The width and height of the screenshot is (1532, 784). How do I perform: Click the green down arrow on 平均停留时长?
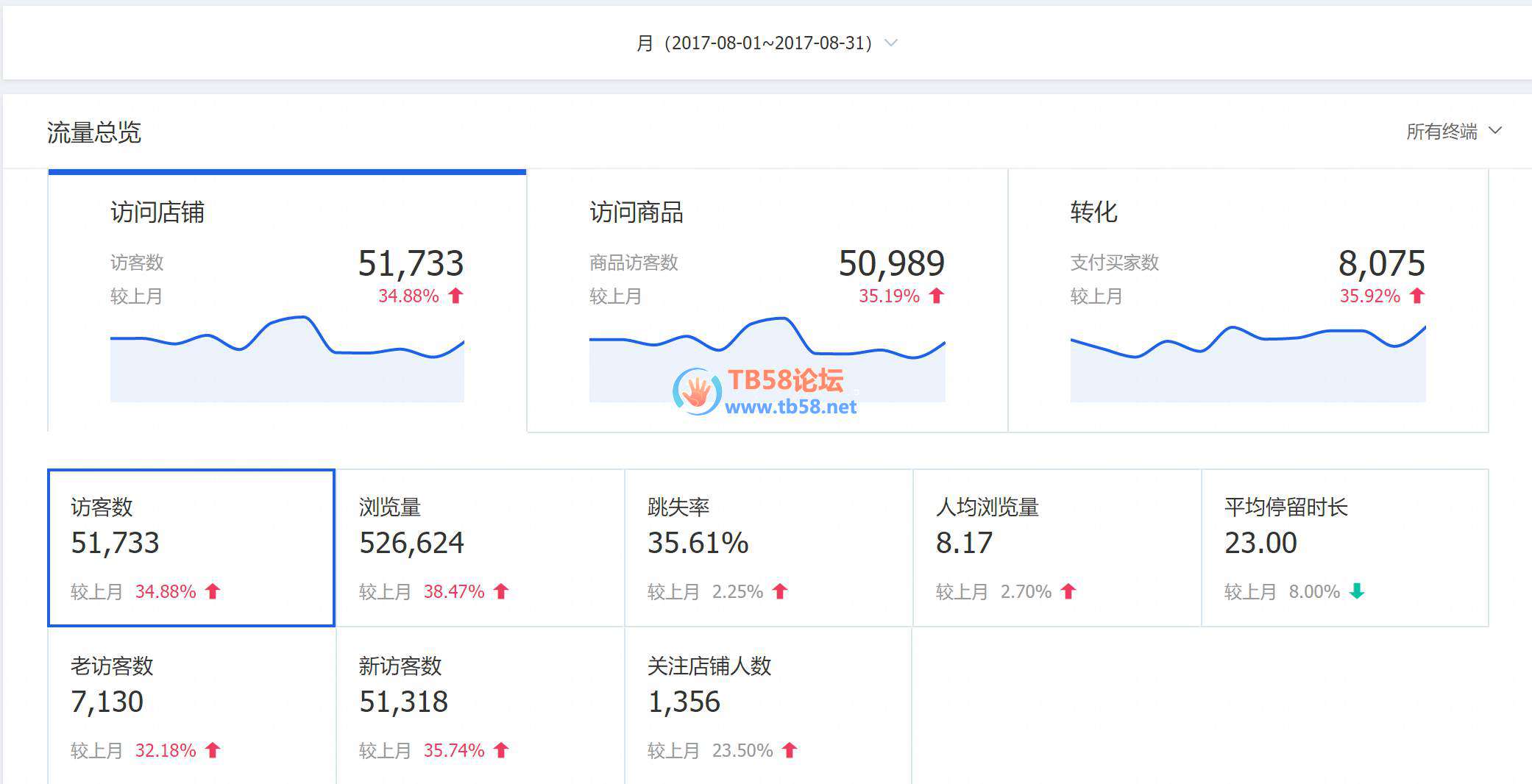pos(1357,591)
